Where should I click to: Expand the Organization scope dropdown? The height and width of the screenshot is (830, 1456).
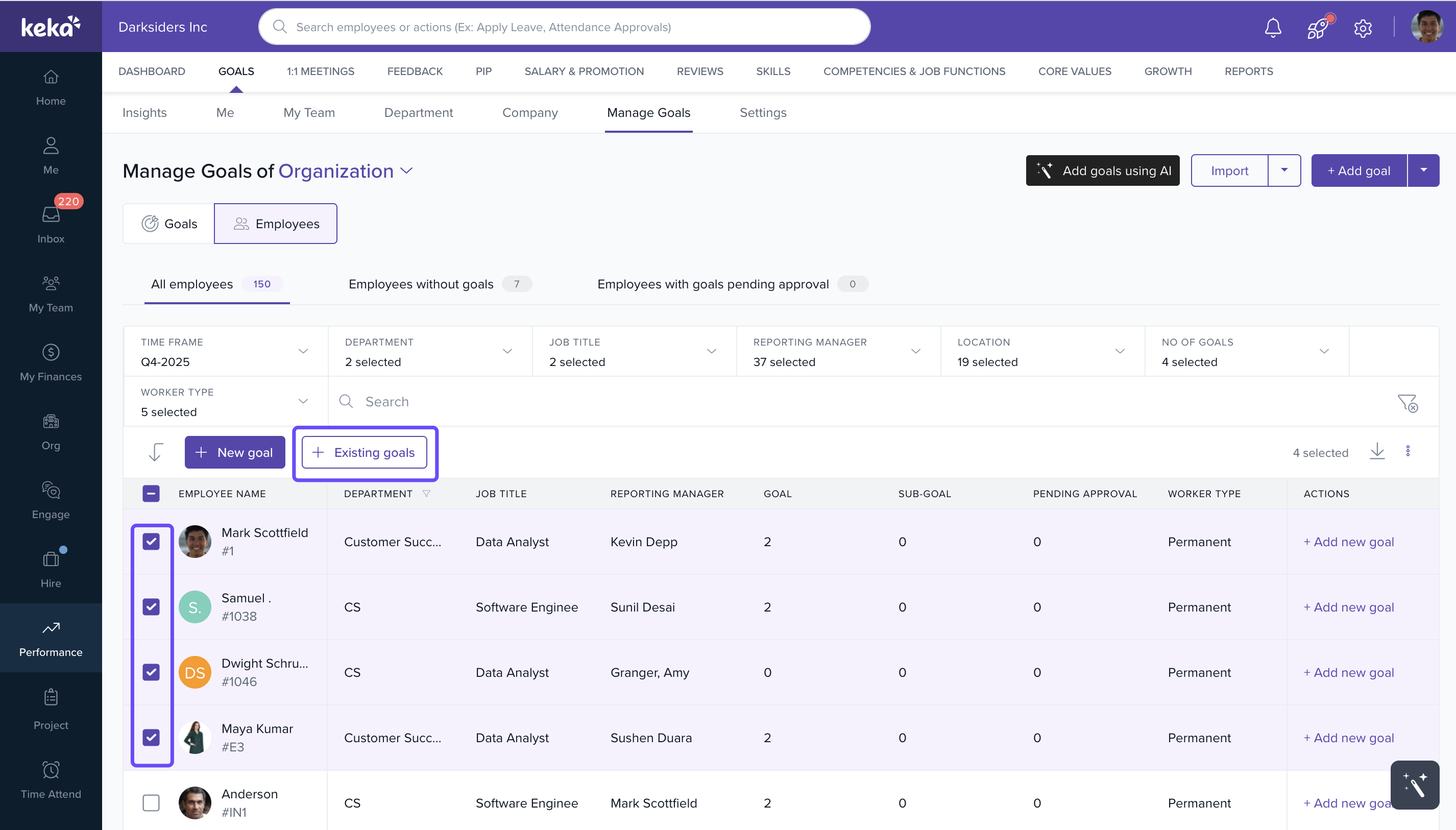(406, 171)
